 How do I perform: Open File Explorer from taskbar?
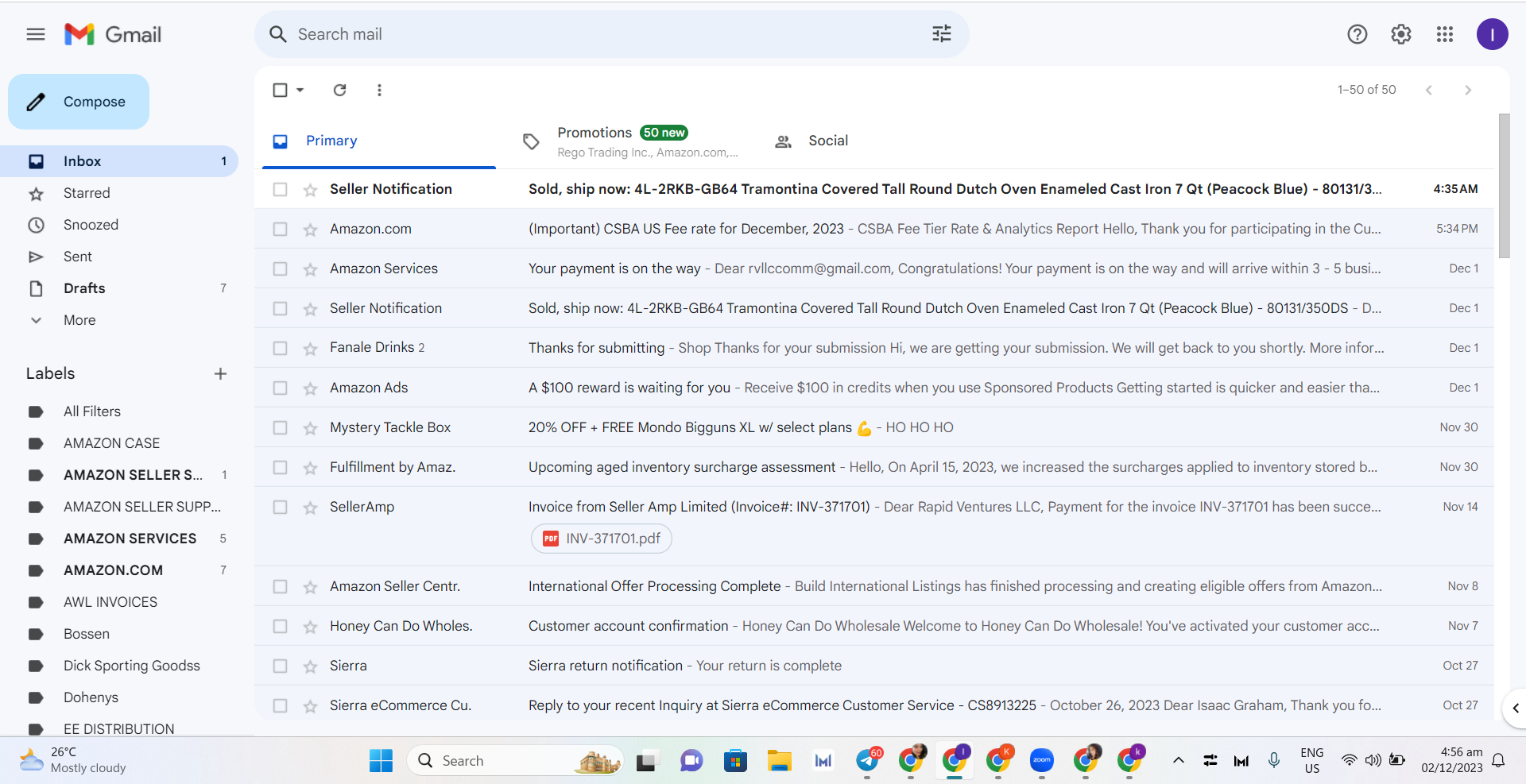pyautogui.click(x=779, y=760)
